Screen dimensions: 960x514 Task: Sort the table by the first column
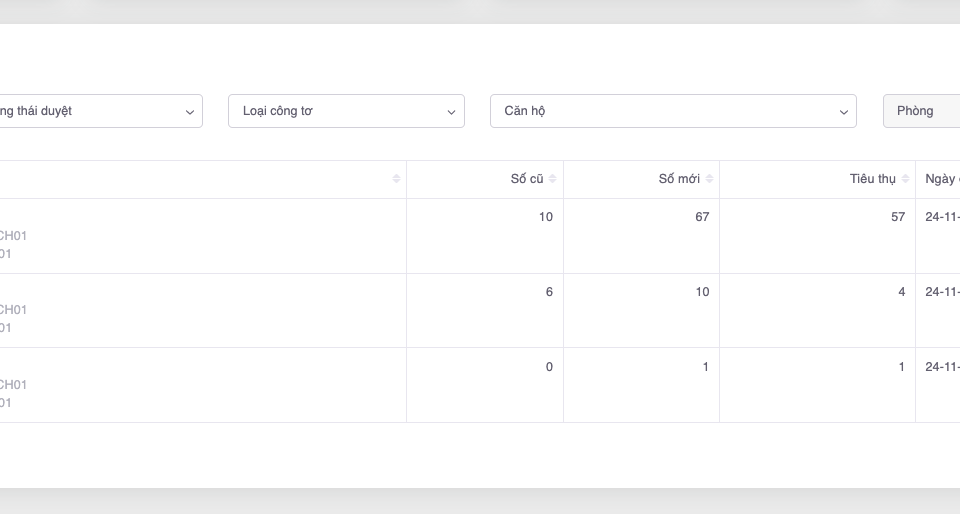[396, 179]
